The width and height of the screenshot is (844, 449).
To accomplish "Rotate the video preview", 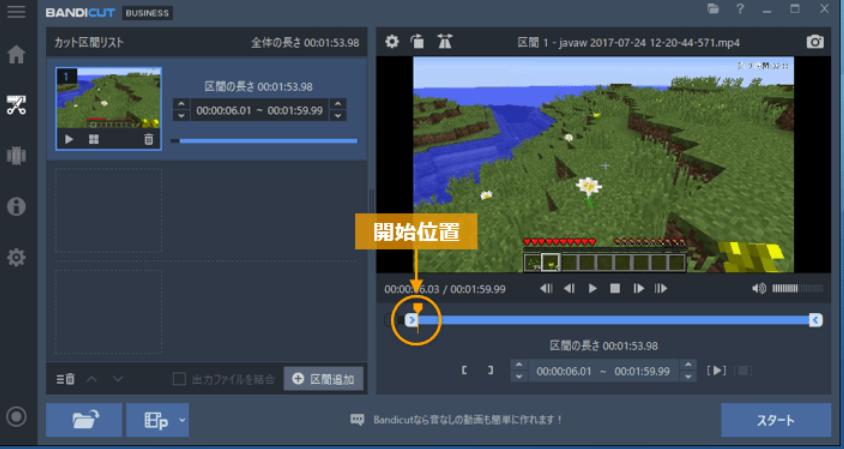I will click(417, 41).
